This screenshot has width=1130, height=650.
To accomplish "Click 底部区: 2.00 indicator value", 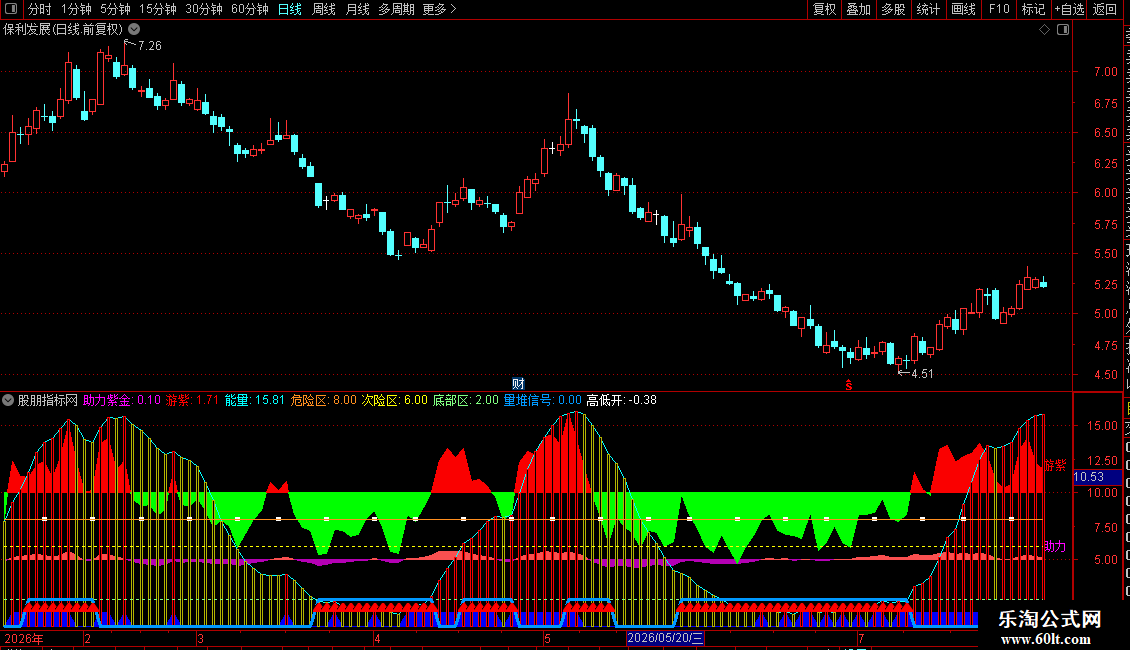I will pyautogui.click(x=466, y=400).
